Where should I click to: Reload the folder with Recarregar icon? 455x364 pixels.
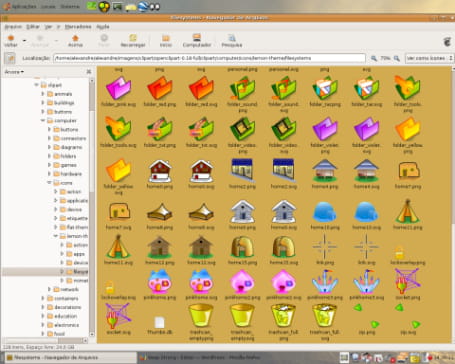pos(133,38)
